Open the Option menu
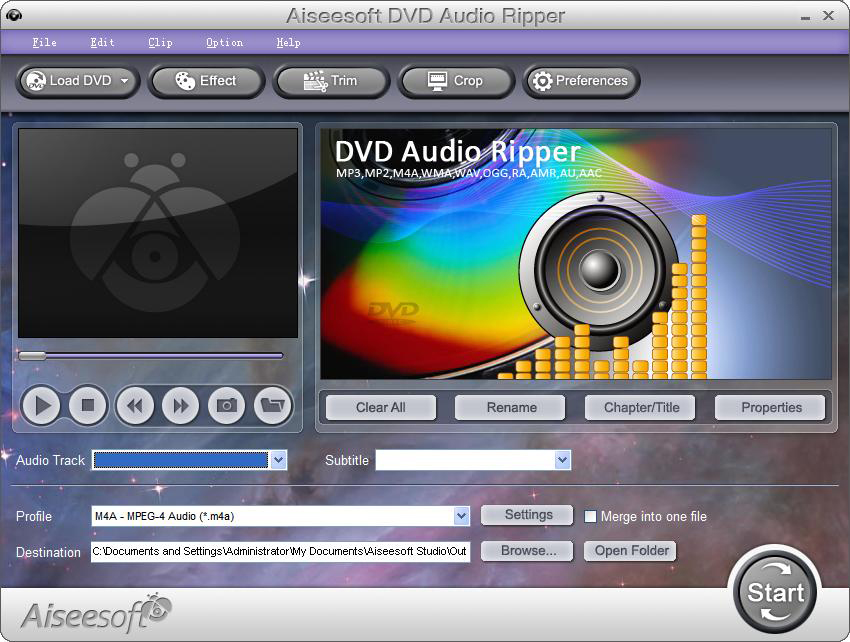850x642 pixels. [224, 43]
